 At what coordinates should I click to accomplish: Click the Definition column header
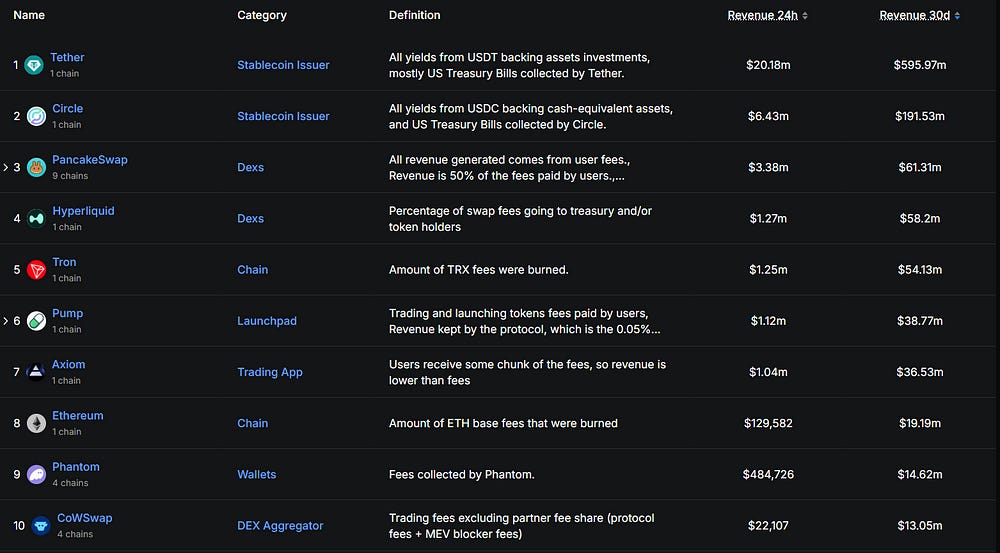tap(415, 15)
